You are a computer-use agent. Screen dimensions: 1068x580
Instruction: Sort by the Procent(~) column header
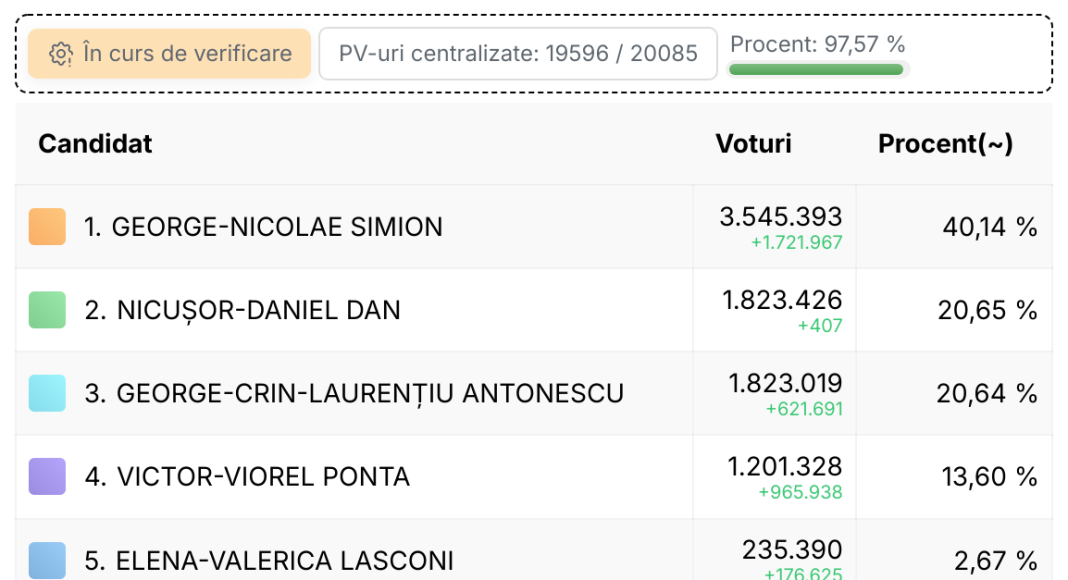click(x=945, y=144)
